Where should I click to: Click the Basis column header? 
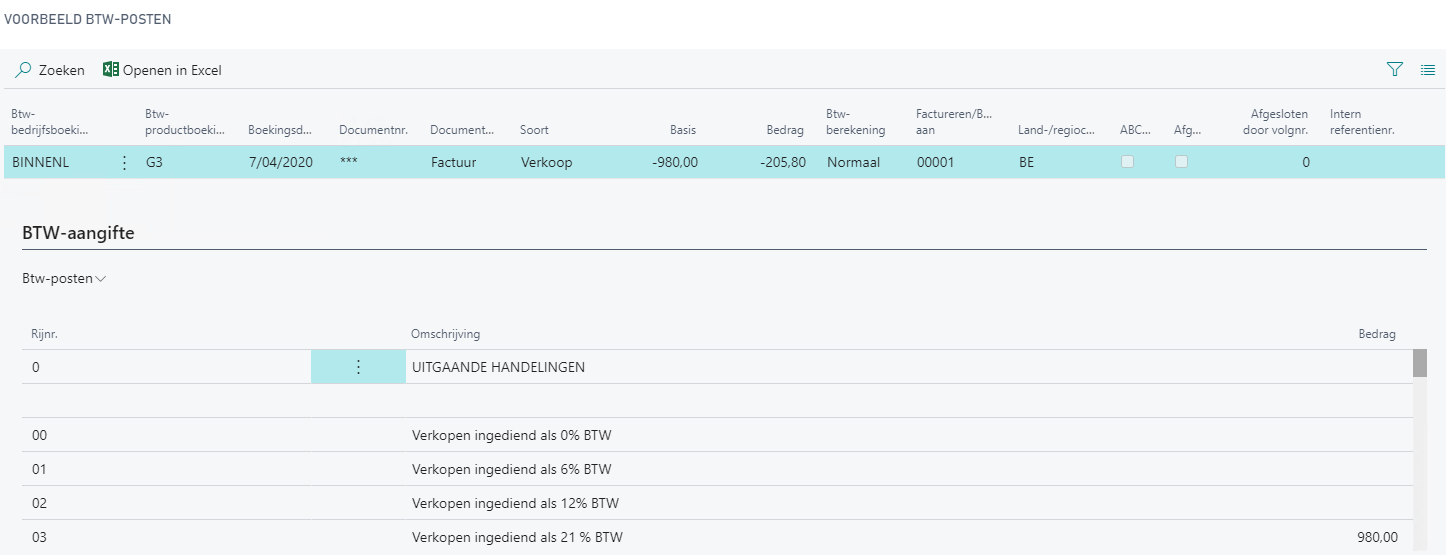pos(683,130)
